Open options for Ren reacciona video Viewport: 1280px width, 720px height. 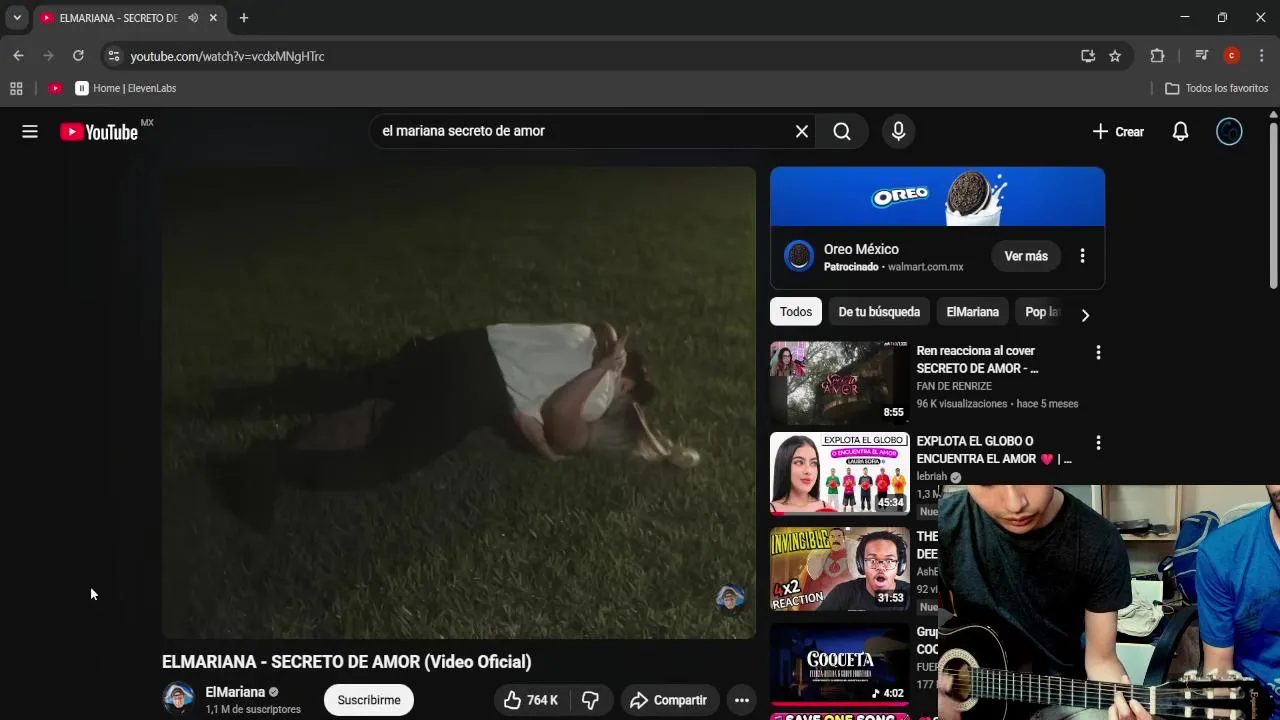point(1098,353)
